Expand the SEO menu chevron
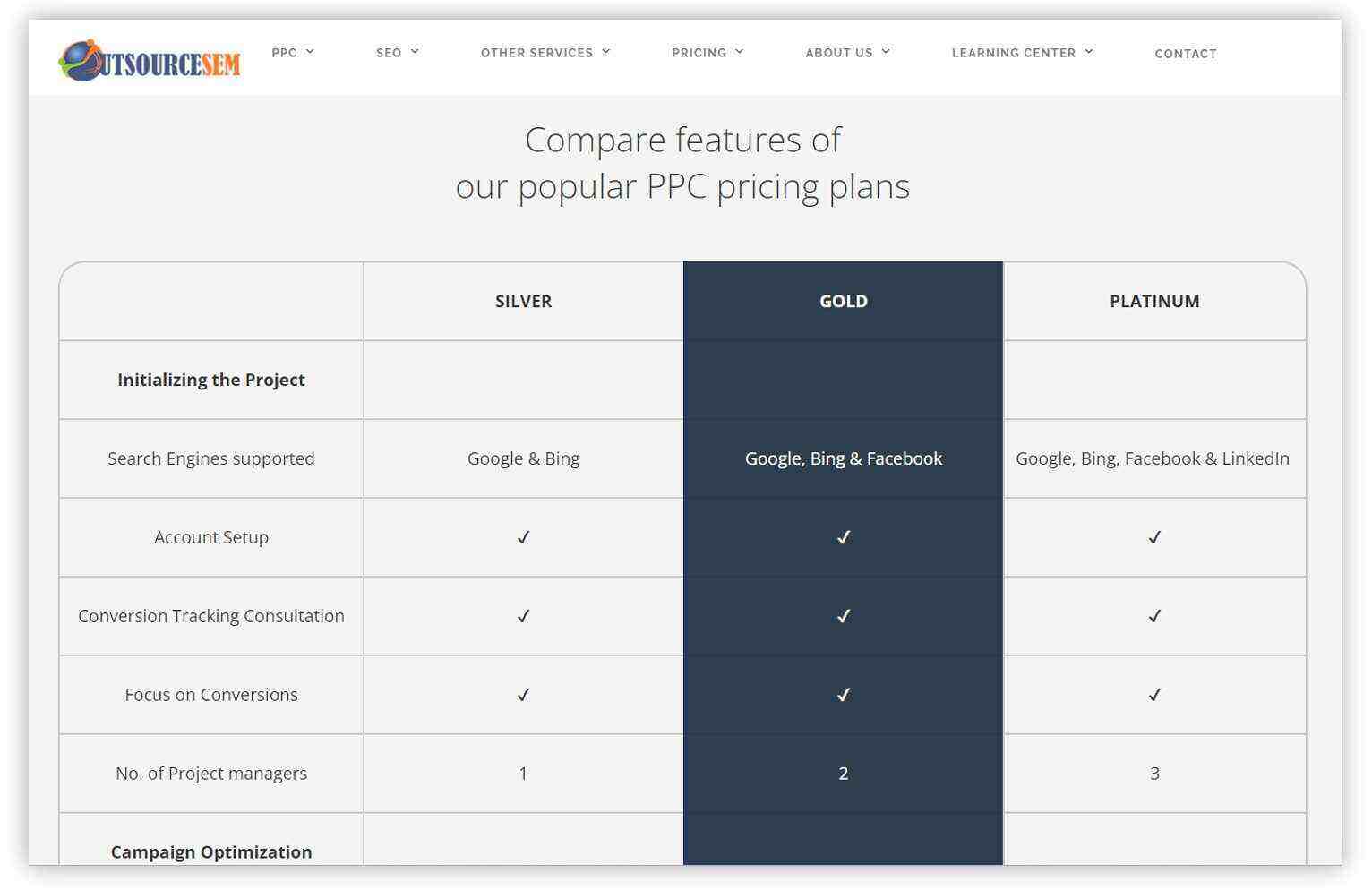Image resolution: width=1372 pixels, height=890 pixels. pos(415,52)
